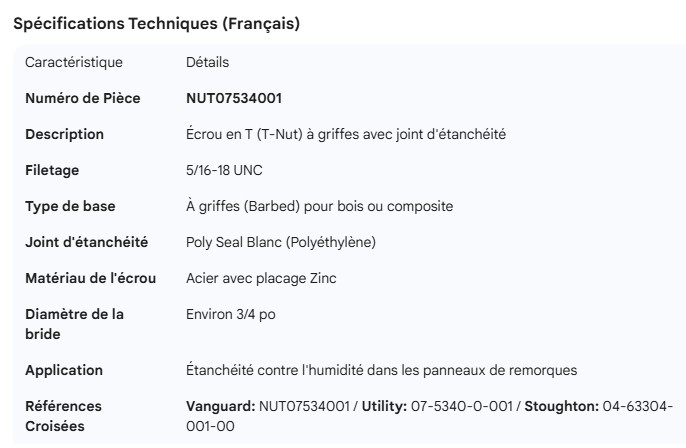Select the 'Filetage' row label
The height and width of the screenshot is (448, 686).
coord(52,170)
